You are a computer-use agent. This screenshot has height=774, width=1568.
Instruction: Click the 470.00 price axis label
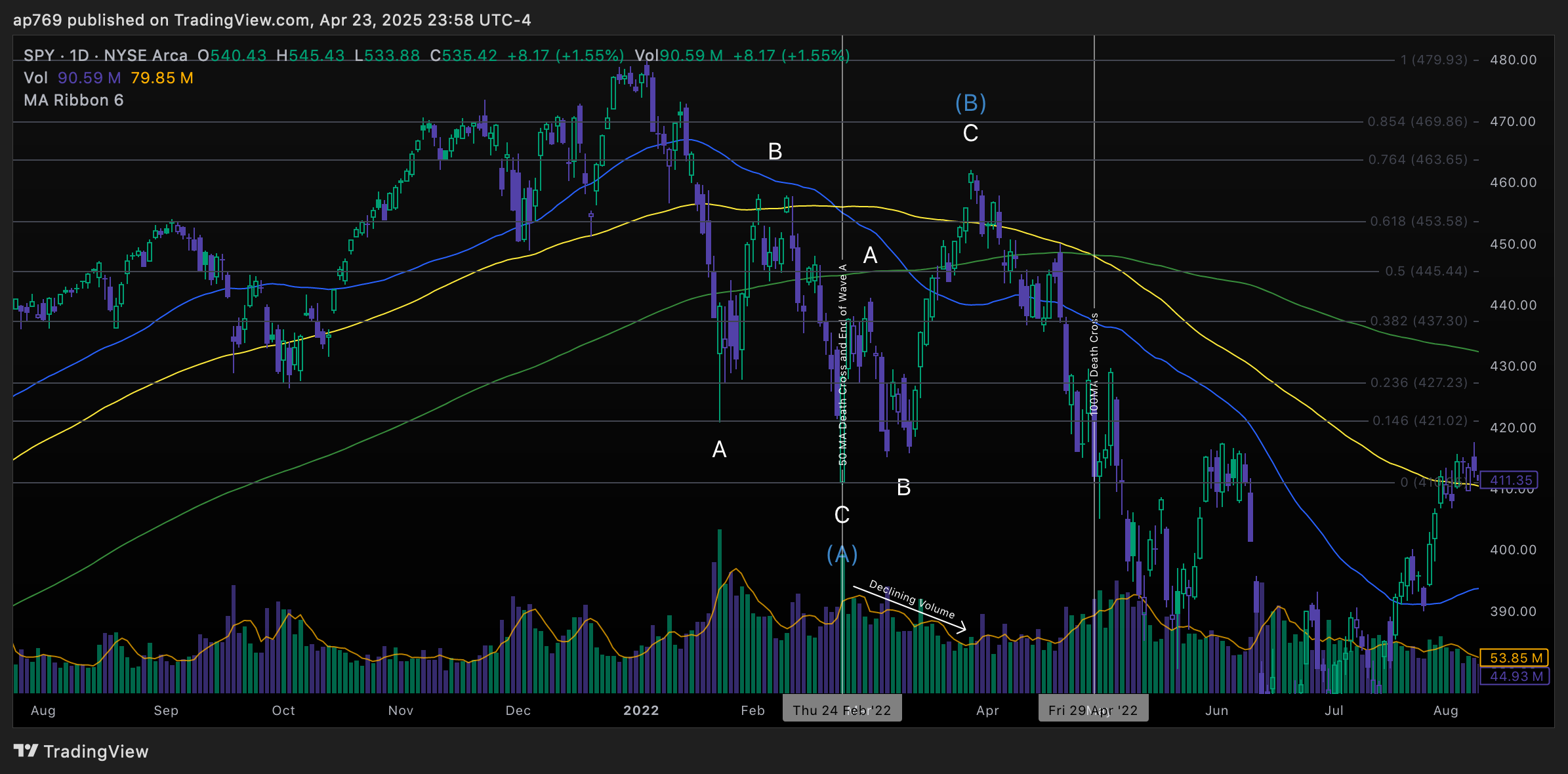coord(1513,121)
